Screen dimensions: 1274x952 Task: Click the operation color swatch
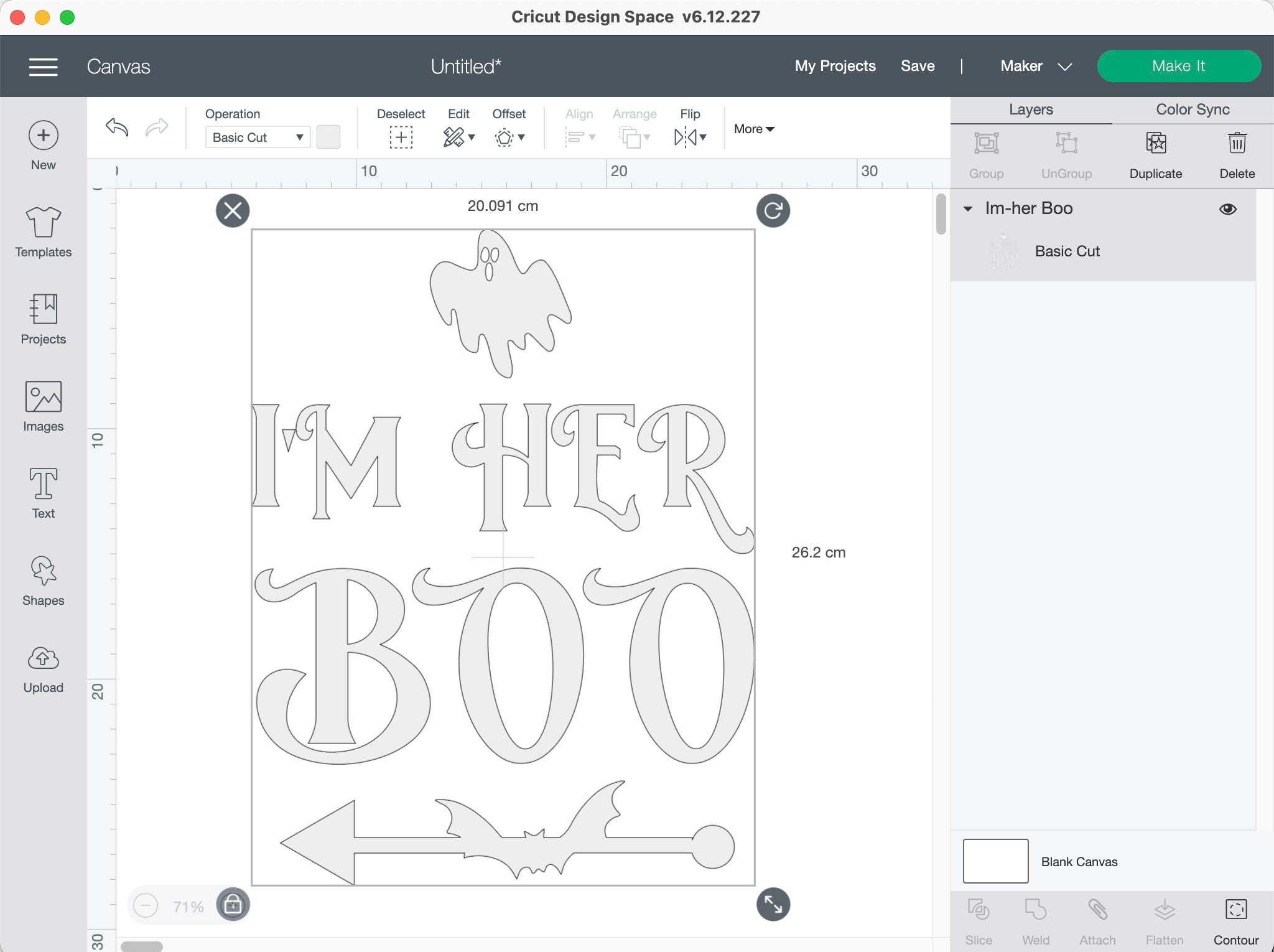point(328,137)
